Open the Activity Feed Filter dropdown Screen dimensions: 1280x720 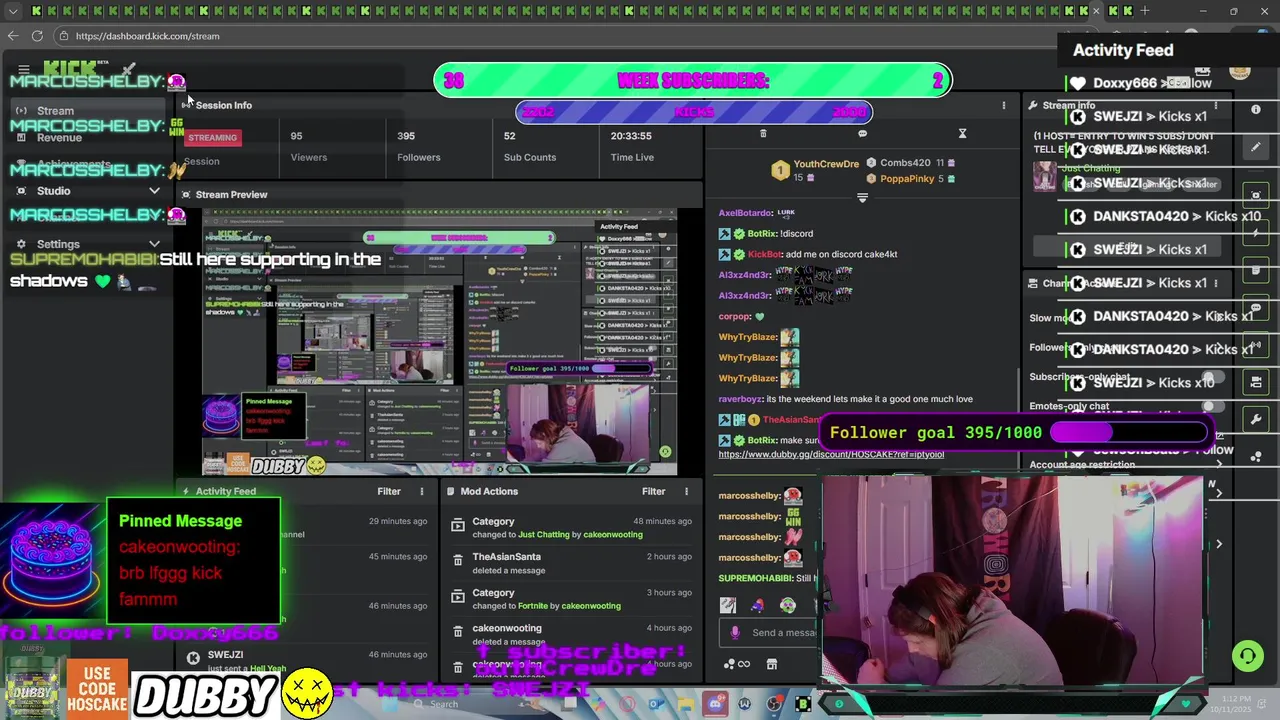tap(389, 491)
